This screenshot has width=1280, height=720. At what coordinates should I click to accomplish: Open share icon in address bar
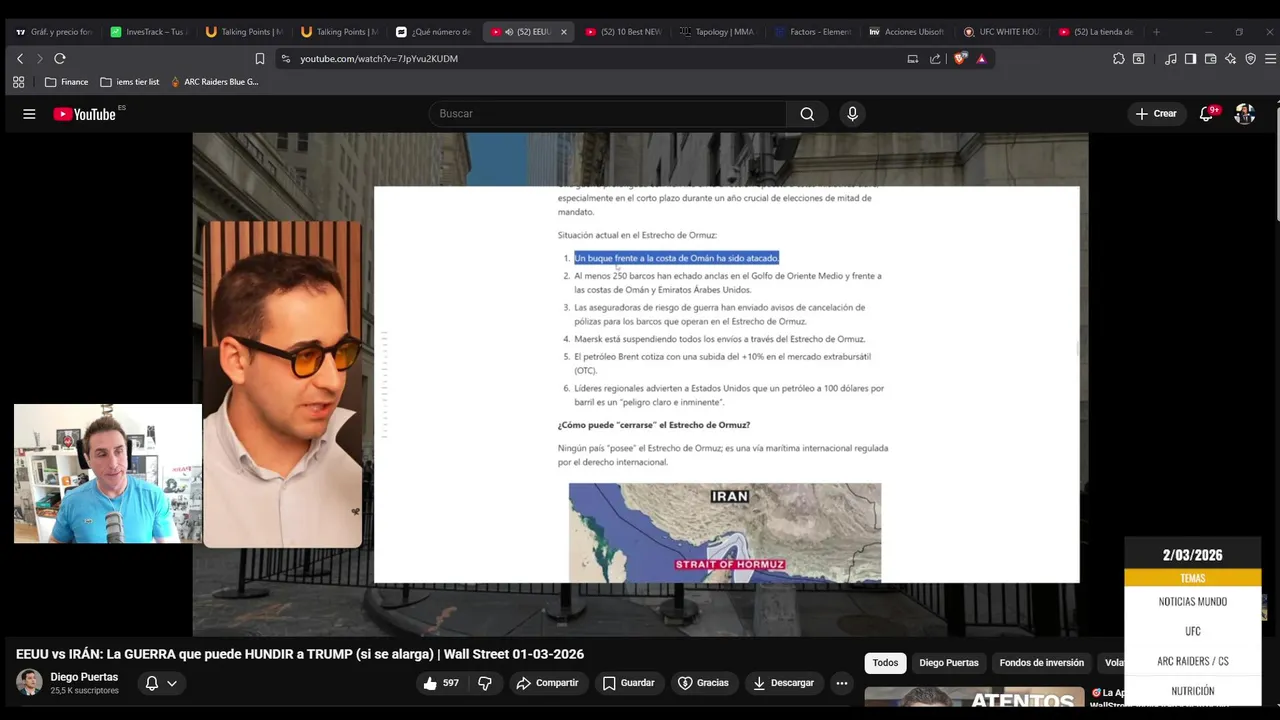point(935,59)
